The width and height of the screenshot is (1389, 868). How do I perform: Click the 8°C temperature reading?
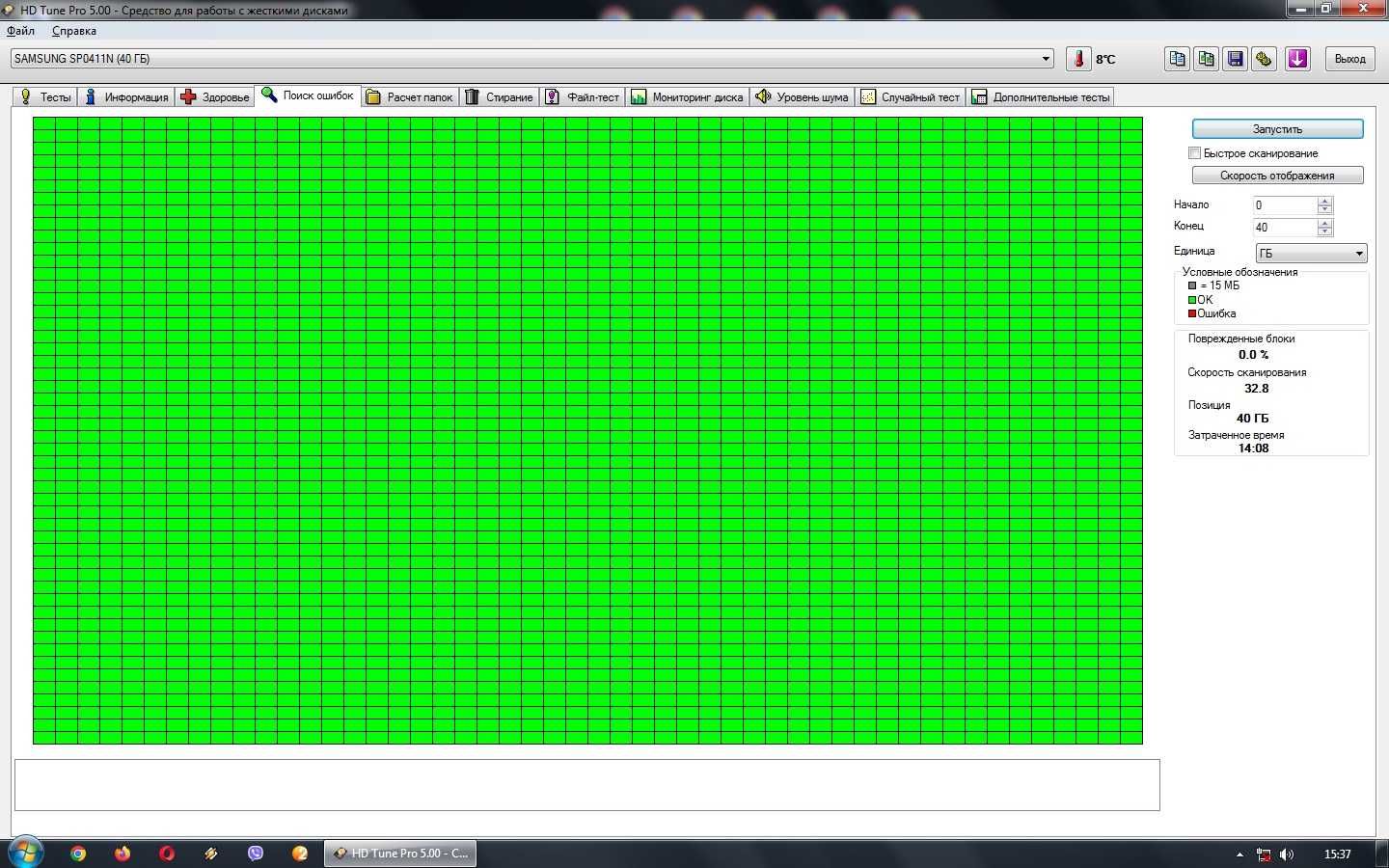click(x=1105, y=60)
